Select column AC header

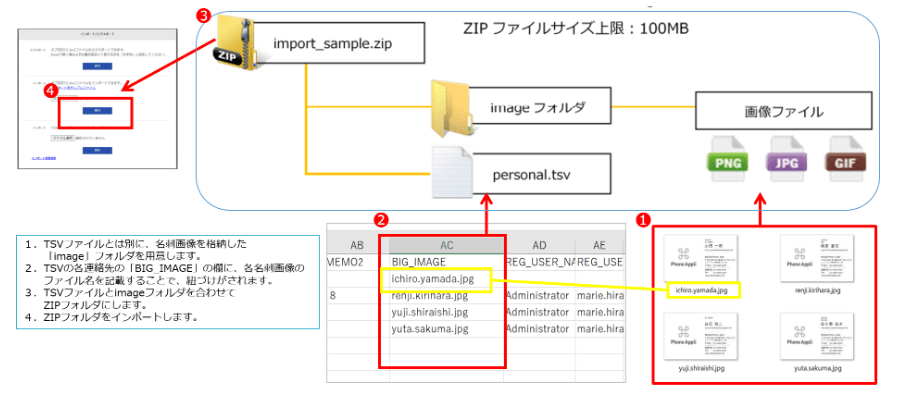point(446,245)
